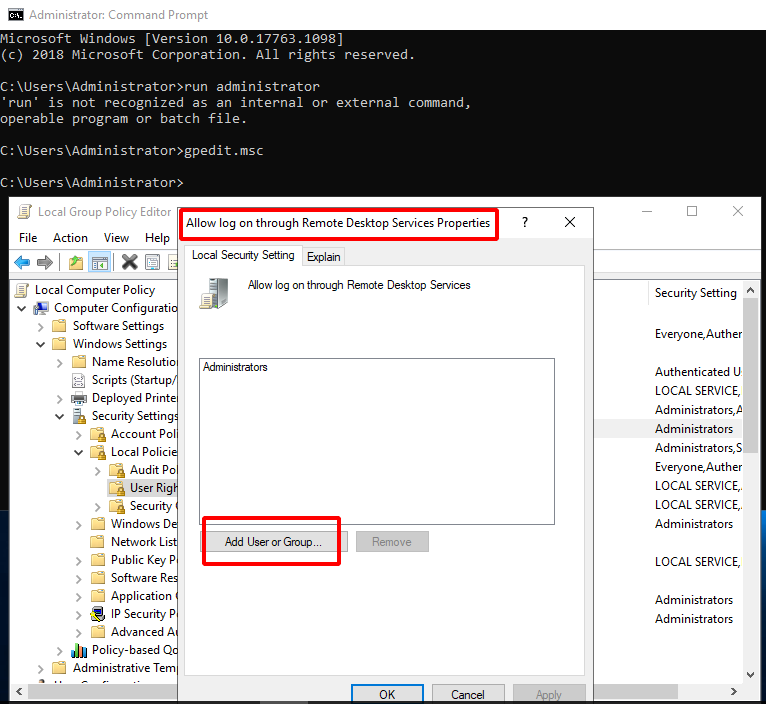Switch to the Explain tab
Image resolution: width=766 pixels, height=704 pixels.
coord(323,257)
